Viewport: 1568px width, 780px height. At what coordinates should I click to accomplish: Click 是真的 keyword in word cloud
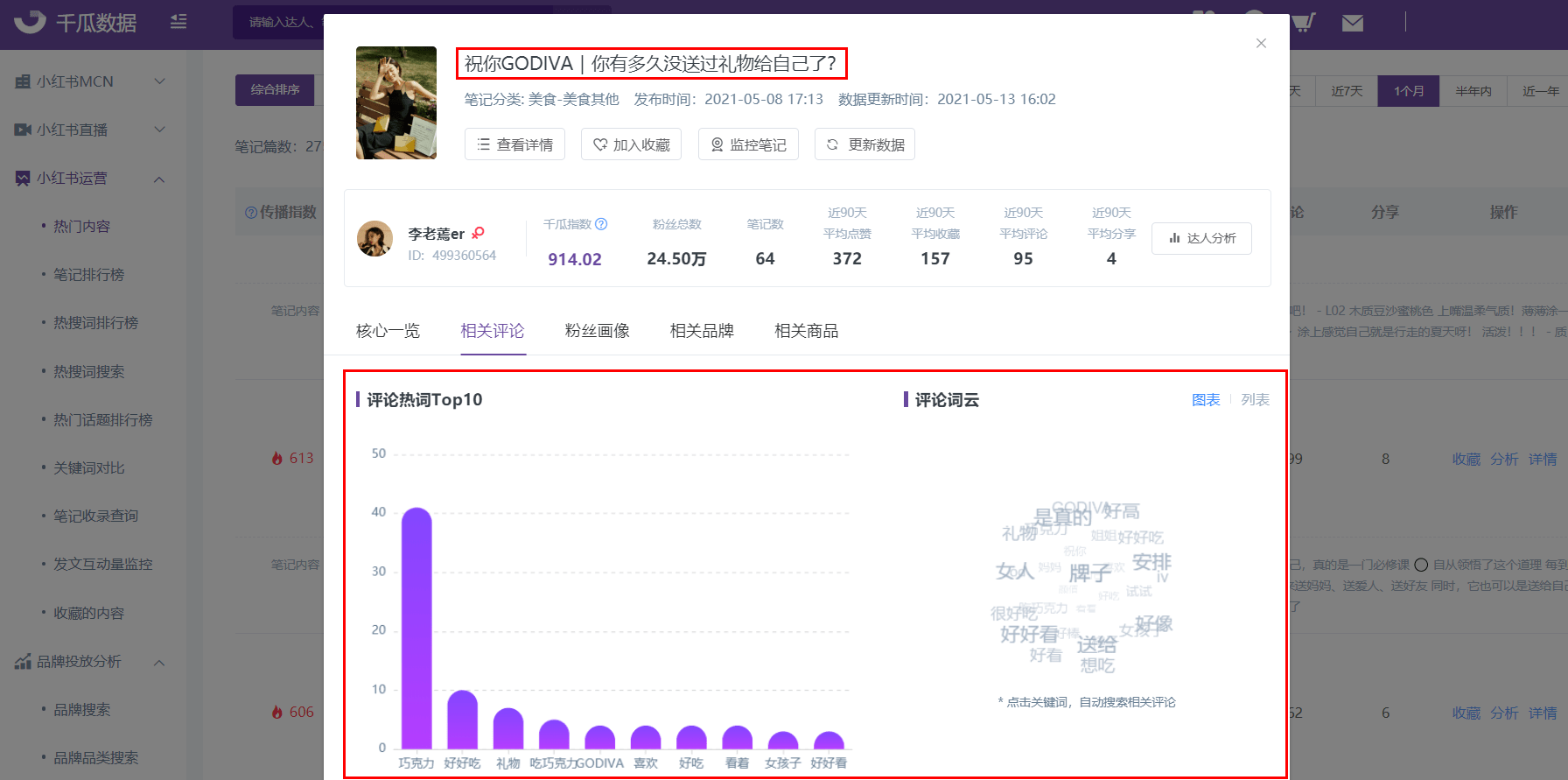1062,518
